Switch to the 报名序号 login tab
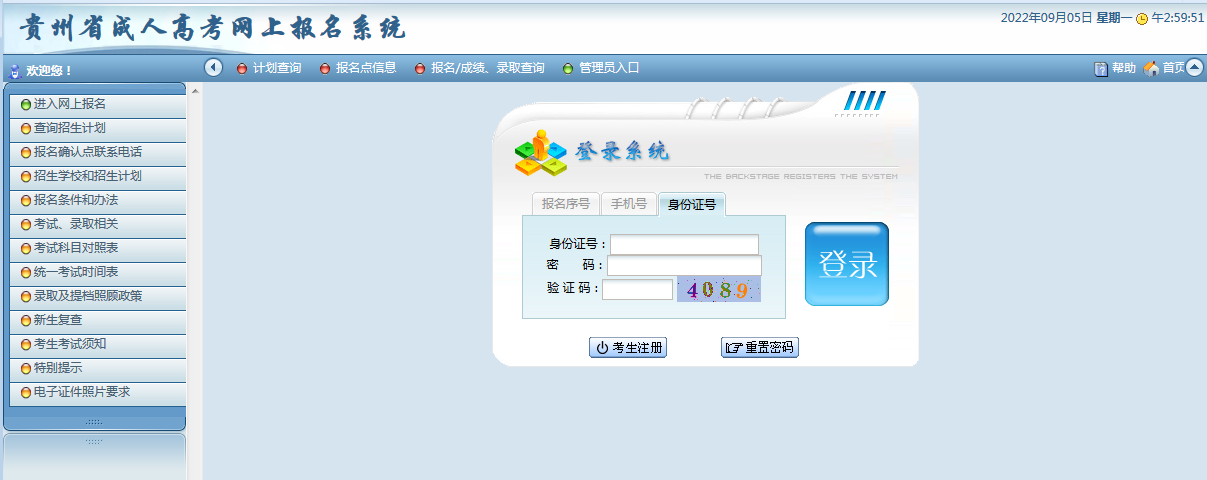 coord(565,204)
